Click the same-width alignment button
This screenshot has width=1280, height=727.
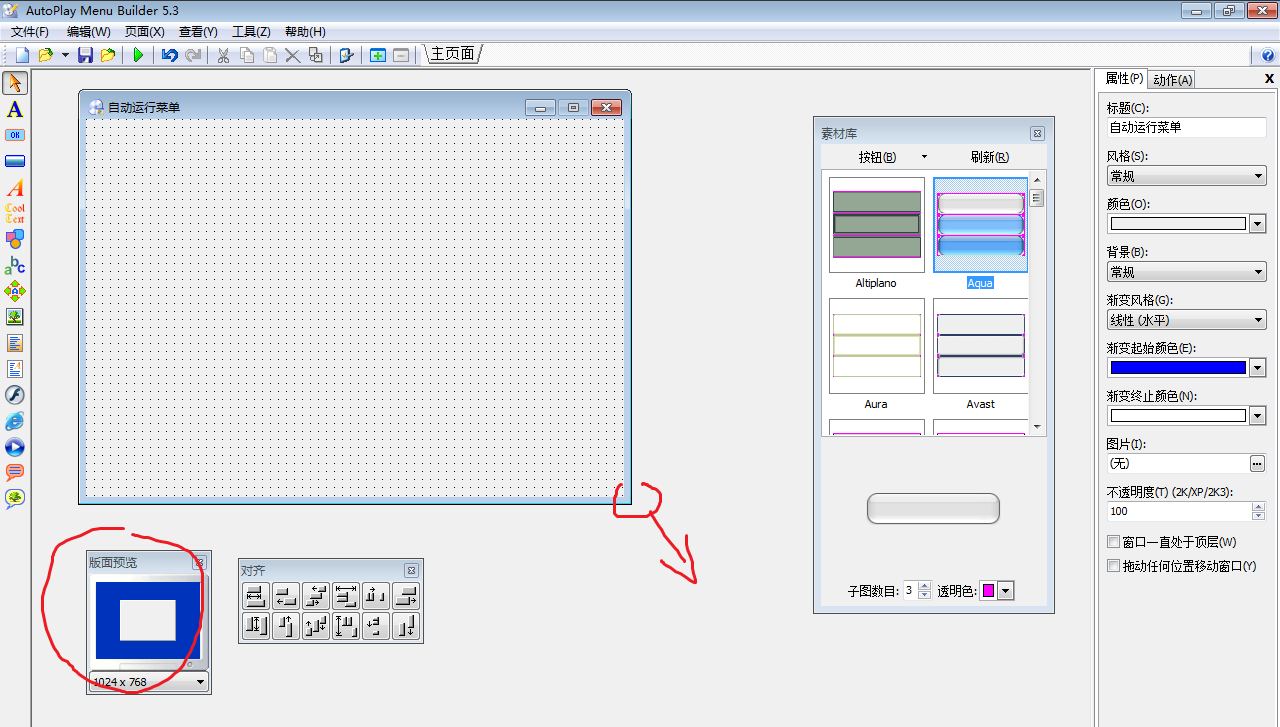pyautogui.click(x=256, y=597)
